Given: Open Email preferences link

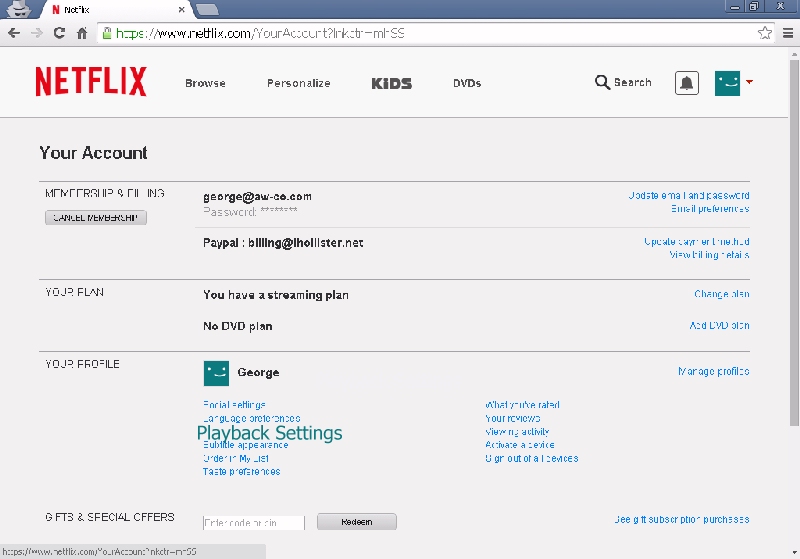Looking at the screenshot, I should (x=710, y=209).
